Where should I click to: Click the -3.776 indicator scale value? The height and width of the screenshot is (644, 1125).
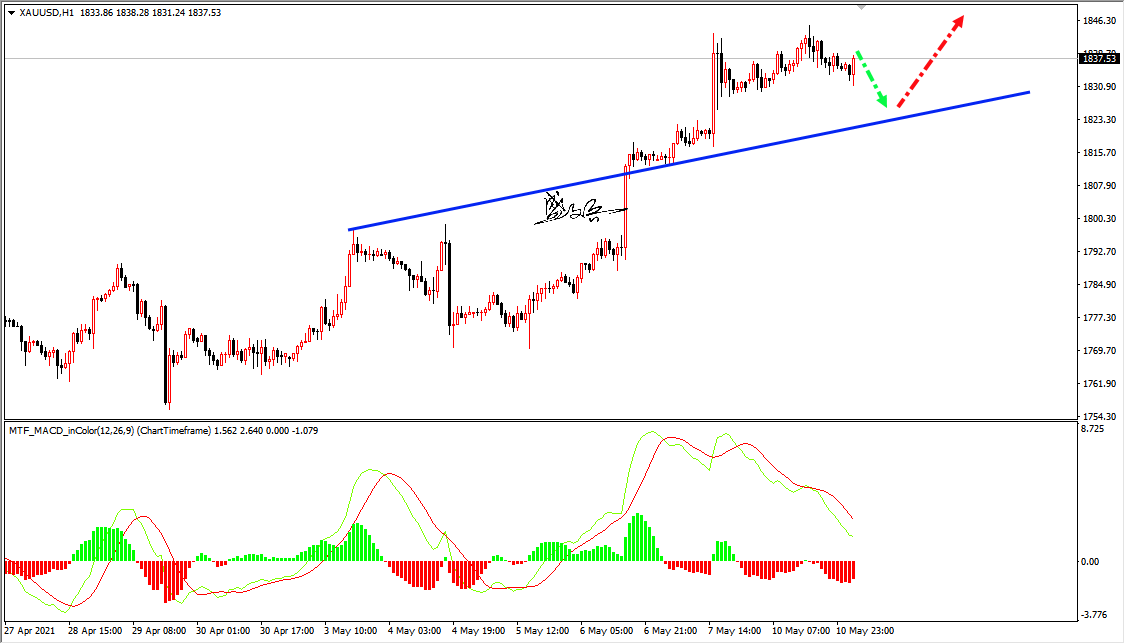coord(1094,615)
